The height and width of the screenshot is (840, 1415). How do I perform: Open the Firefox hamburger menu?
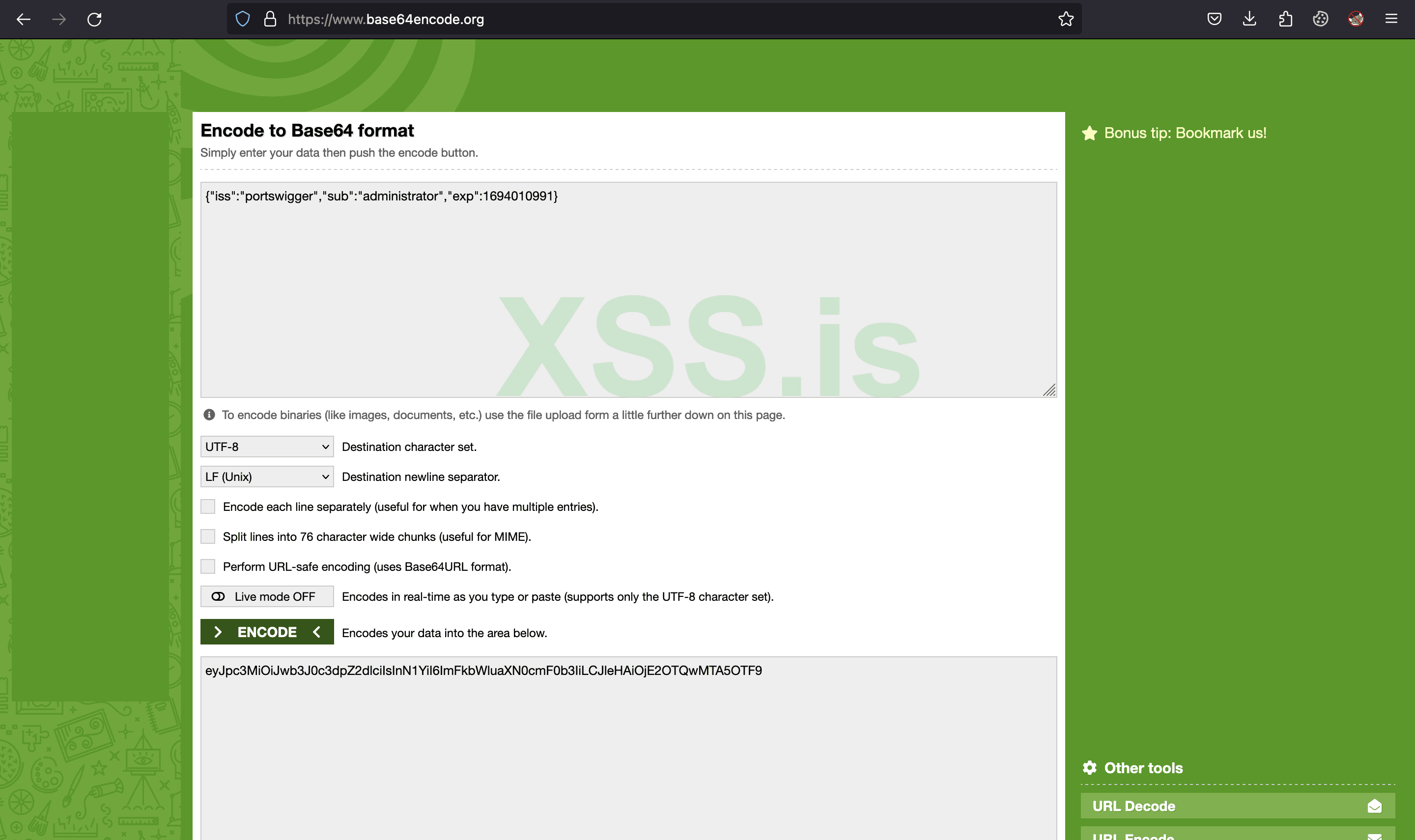[x=1391, y=19]
